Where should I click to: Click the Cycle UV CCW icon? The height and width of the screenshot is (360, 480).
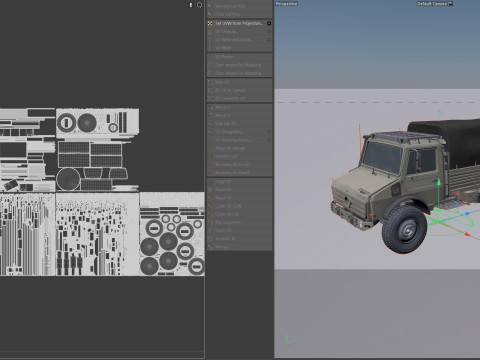[x=210, y=206]
